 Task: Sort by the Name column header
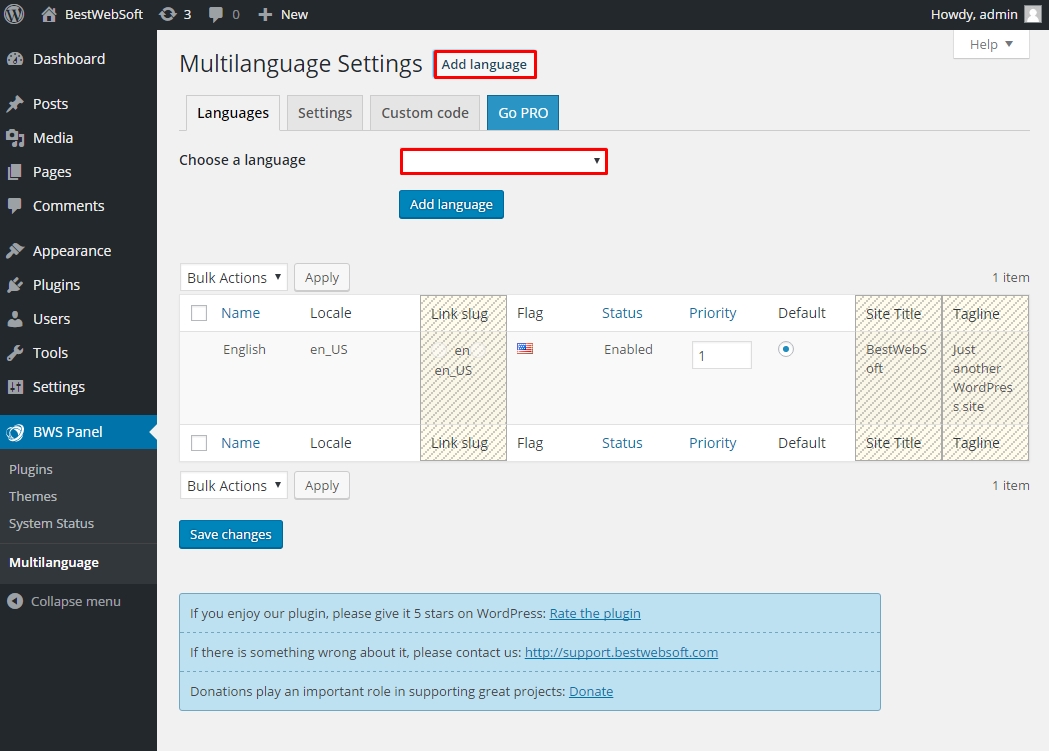240,313
